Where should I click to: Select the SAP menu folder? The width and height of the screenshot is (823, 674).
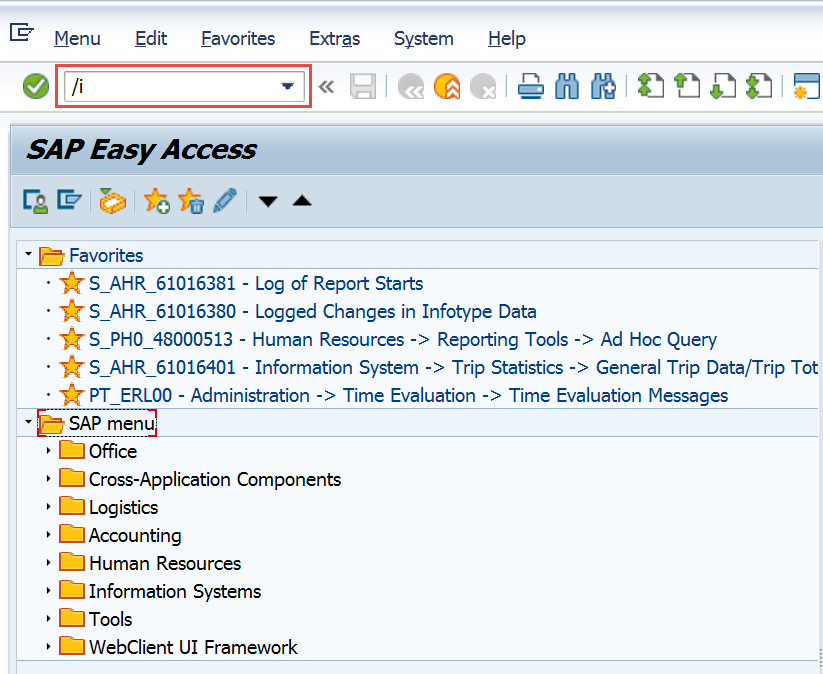pyautogui.click(x=112, y=423)
